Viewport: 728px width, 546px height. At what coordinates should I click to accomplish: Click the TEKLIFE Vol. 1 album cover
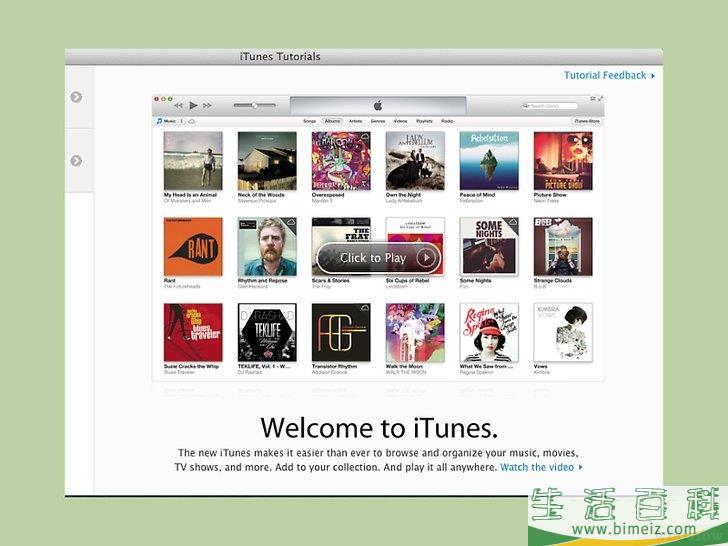[267, 332]
